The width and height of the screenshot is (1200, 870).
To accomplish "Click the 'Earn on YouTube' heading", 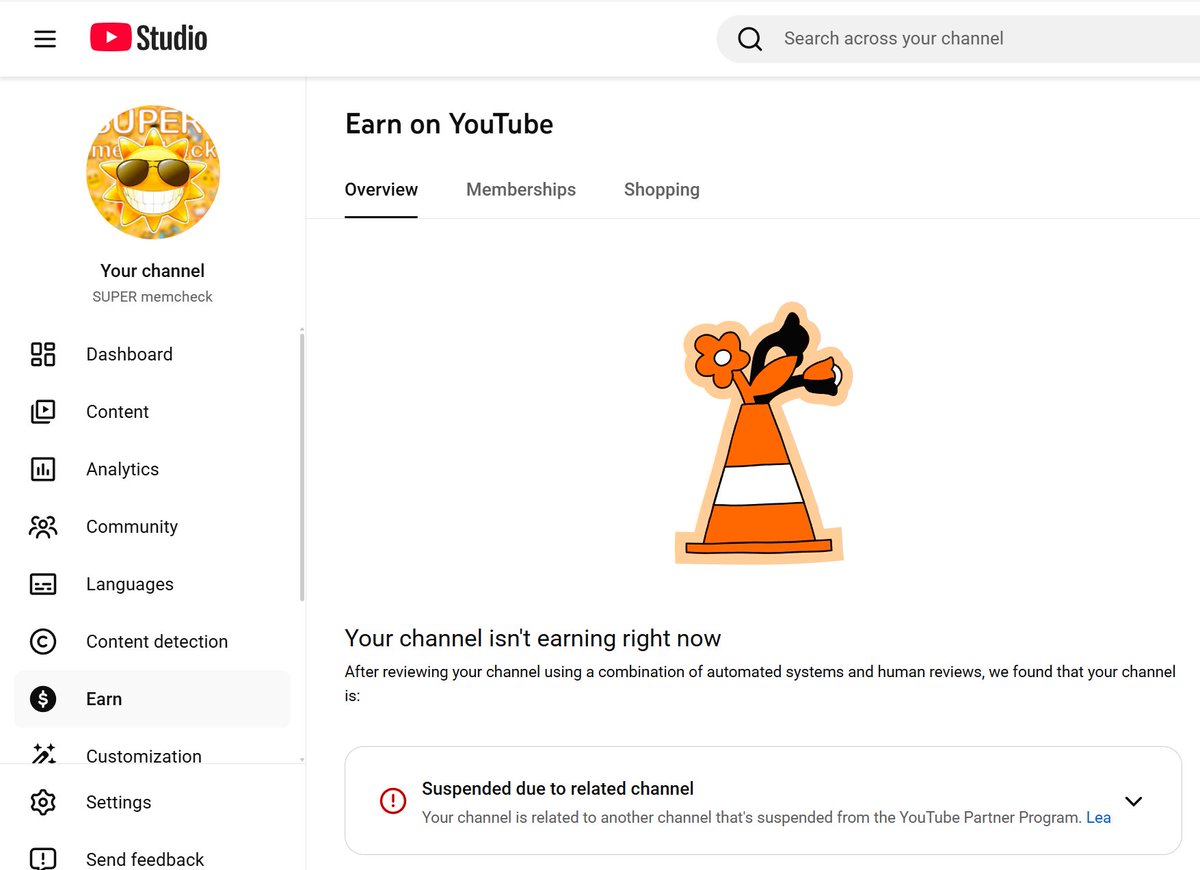I will pos(449,124).
